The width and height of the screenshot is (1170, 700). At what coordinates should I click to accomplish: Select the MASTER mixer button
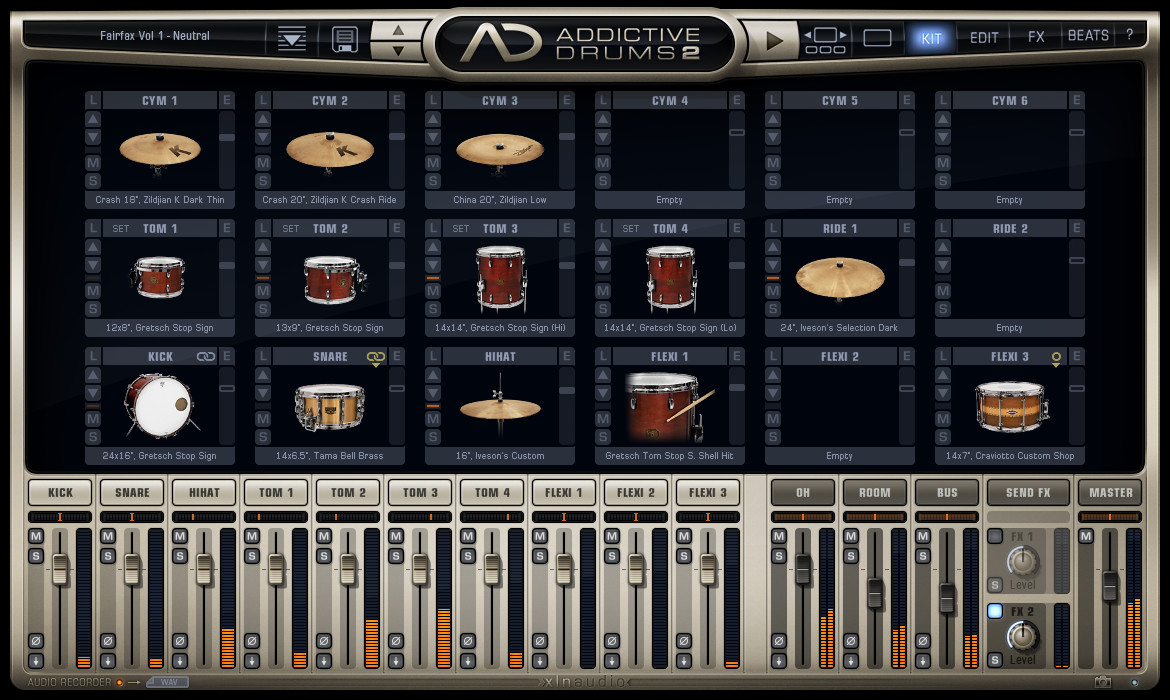[1111, 493]
